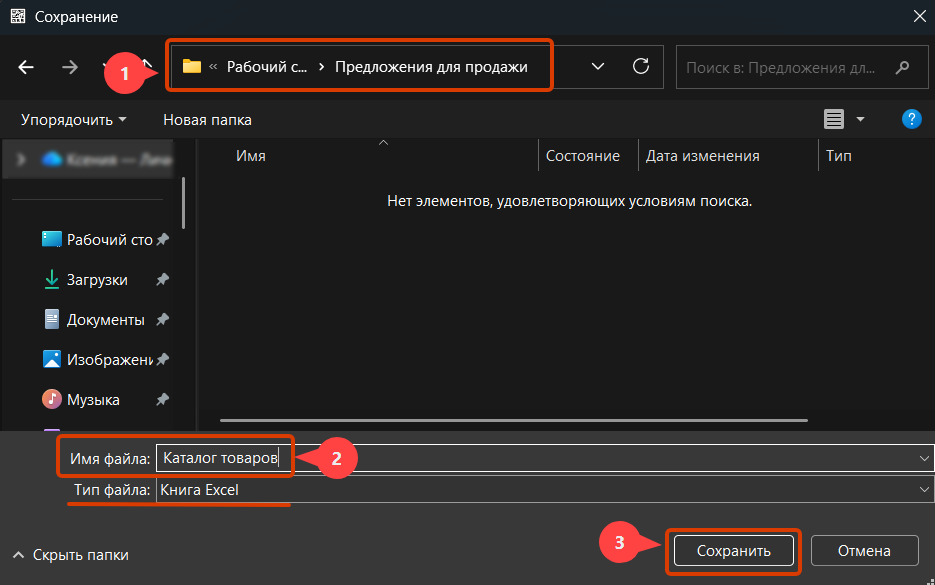Click the Имя файла text field
935x585 pixels.
pyautogui.click(x=544, y=458)
